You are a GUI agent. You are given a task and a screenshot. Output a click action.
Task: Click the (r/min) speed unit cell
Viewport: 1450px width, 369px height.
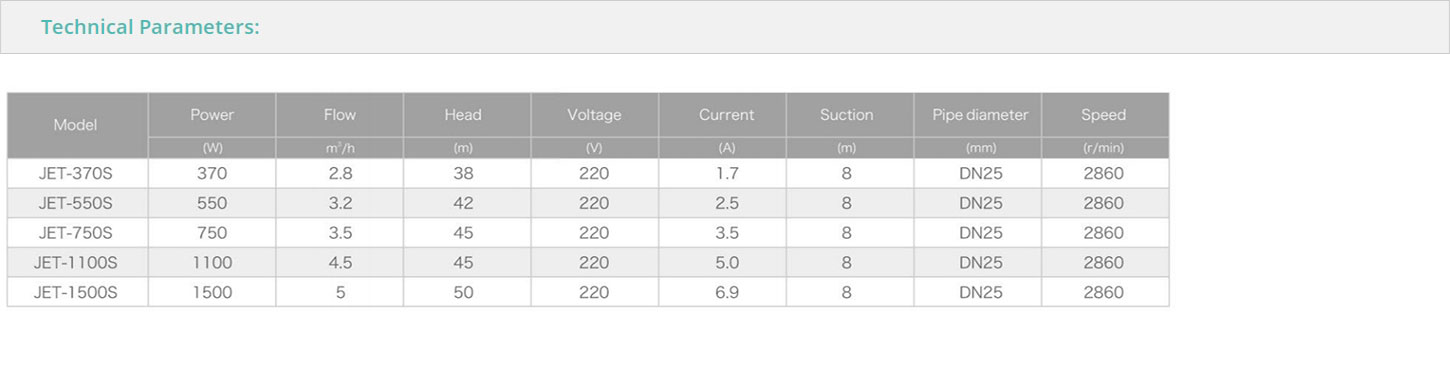1105,148
